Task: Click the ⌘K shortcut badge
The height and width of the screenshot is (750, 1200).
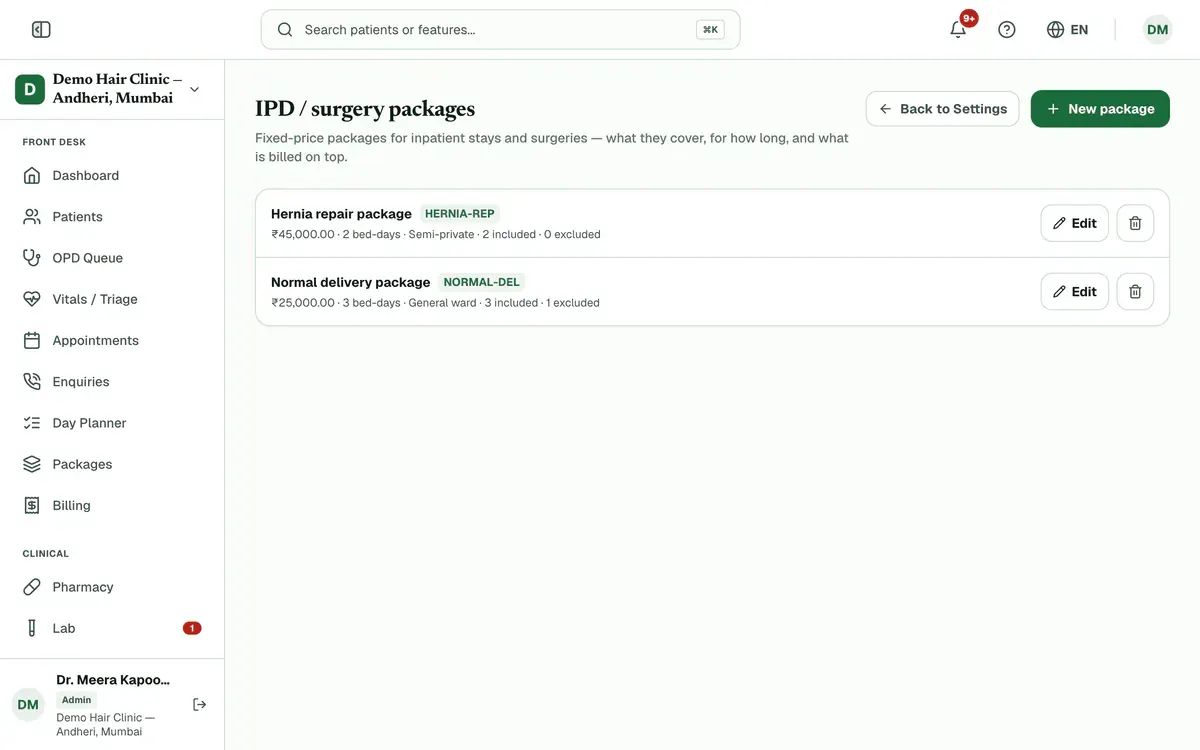Action: coord(710,30)
